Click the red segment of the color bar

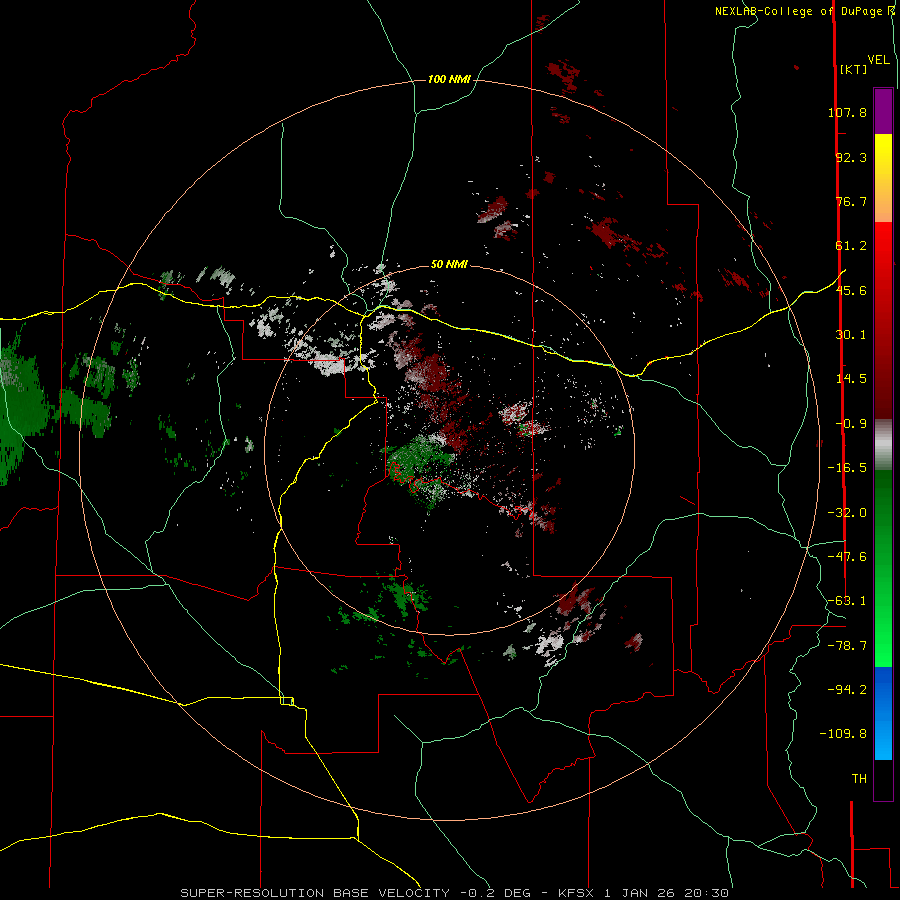pos(883,320)
